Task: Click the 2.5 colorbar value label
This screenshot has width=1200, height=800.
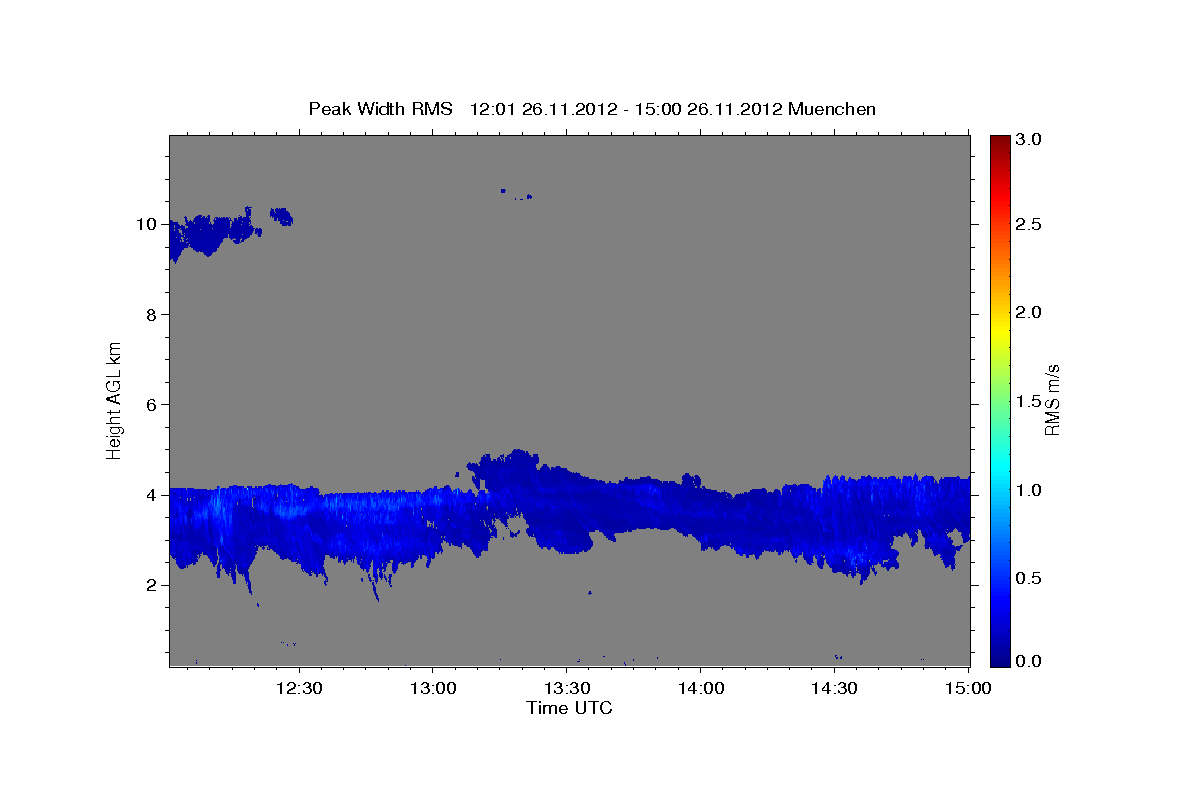Action: [x=1030, y=224]
